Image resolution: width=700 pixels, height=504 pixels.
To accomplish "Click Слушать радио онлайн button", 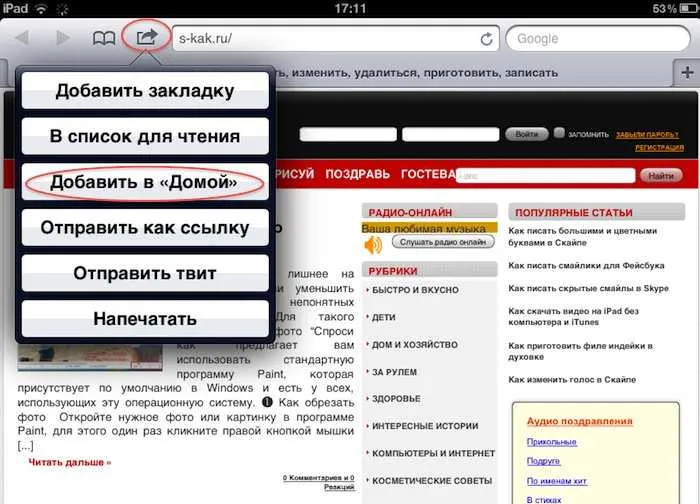I will (x=443, y=242).
